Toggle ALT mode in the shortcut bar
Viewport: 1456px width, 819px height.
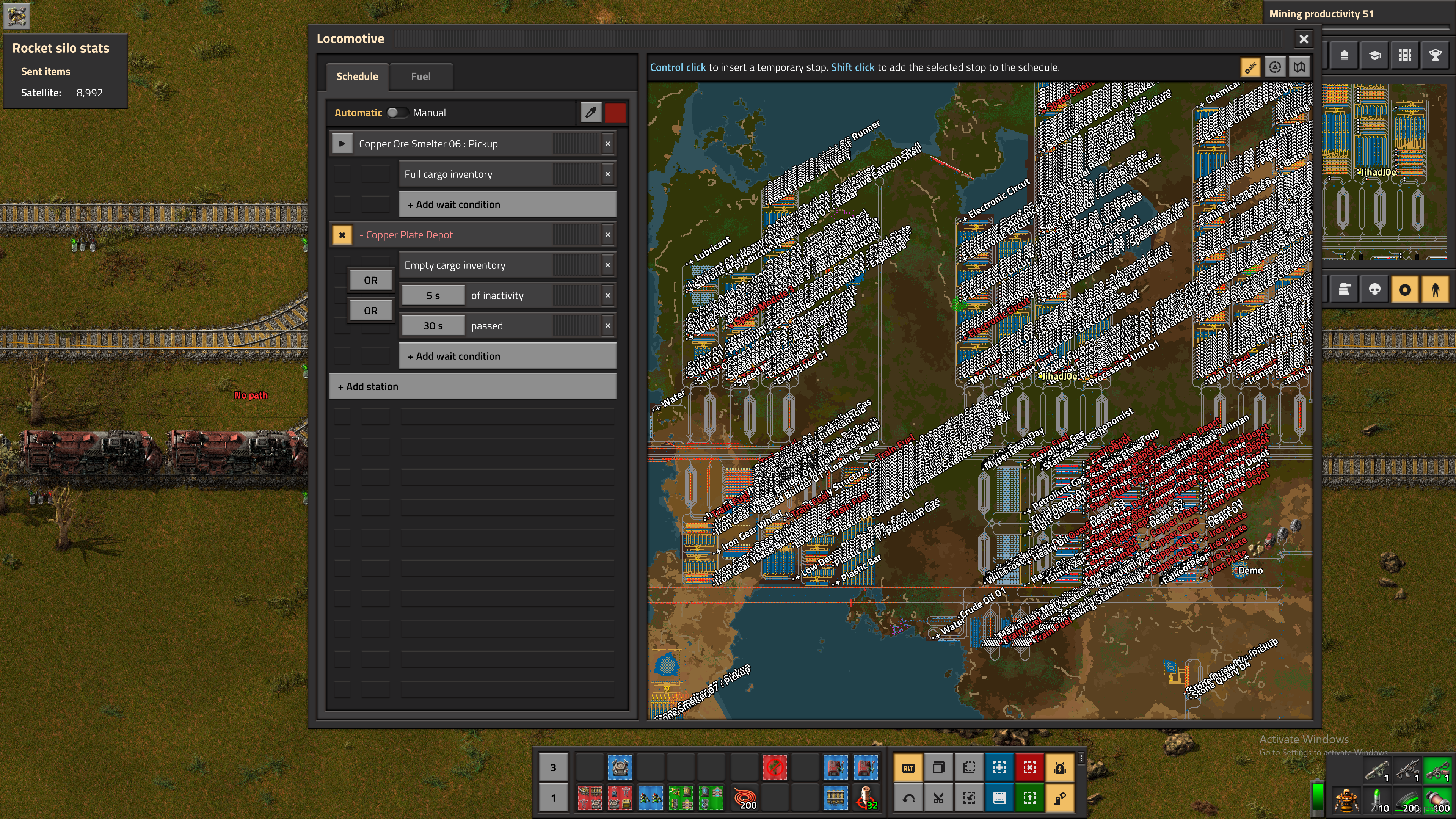(x=908, y=767)
